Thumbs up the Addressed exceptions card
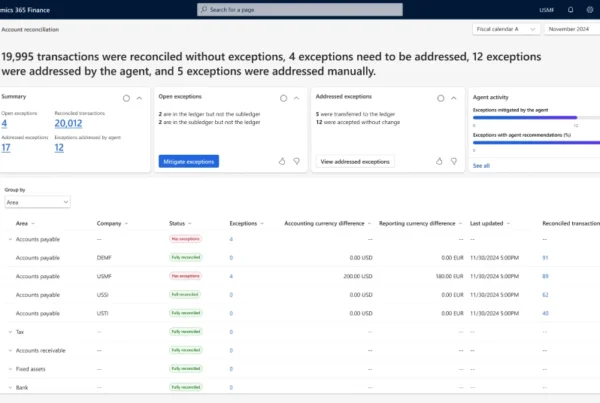The height and width of the screenshot is (403, 600). (438, 161)
